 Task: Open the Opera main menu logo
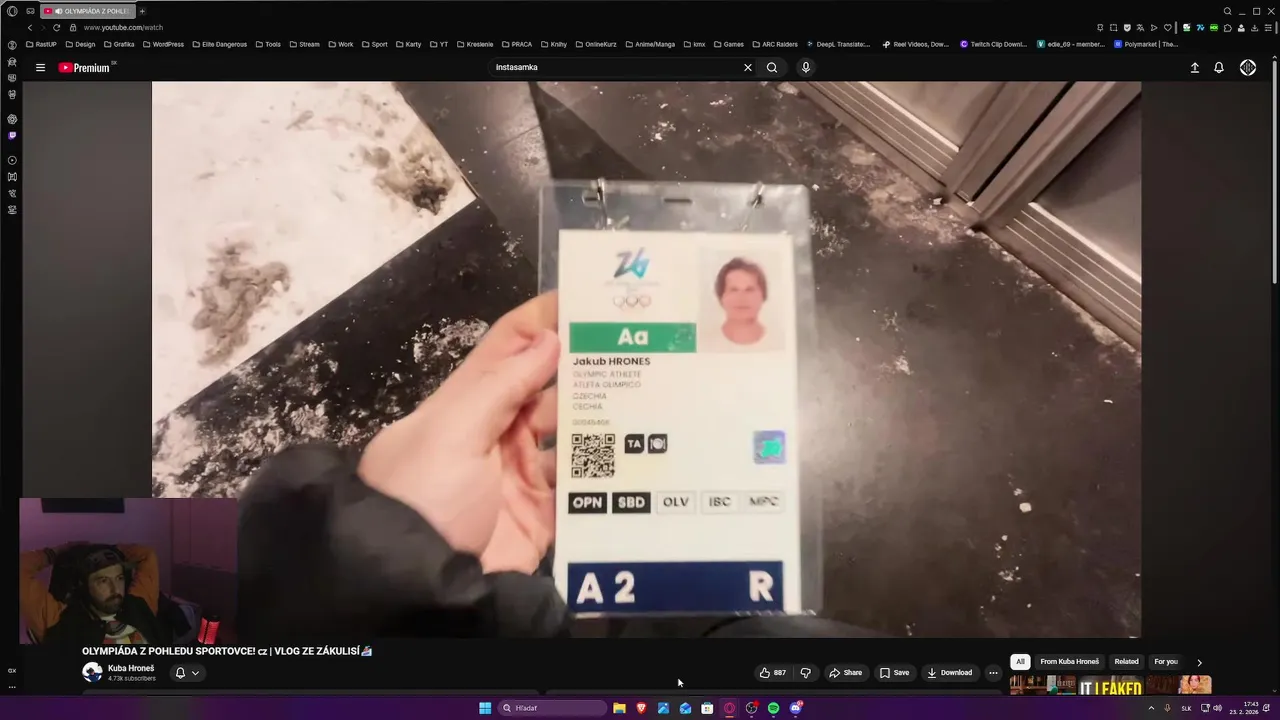[12, 11]
